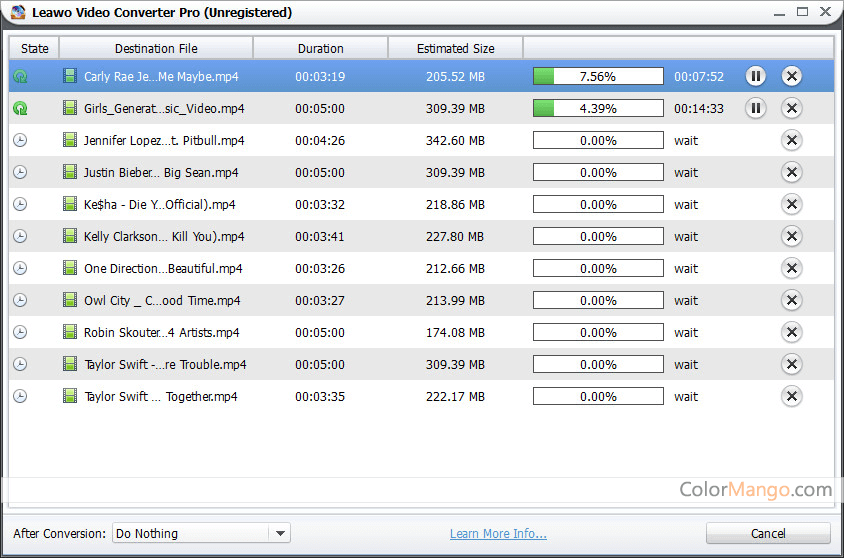Sort by Destination File column header

pos(156,48)
